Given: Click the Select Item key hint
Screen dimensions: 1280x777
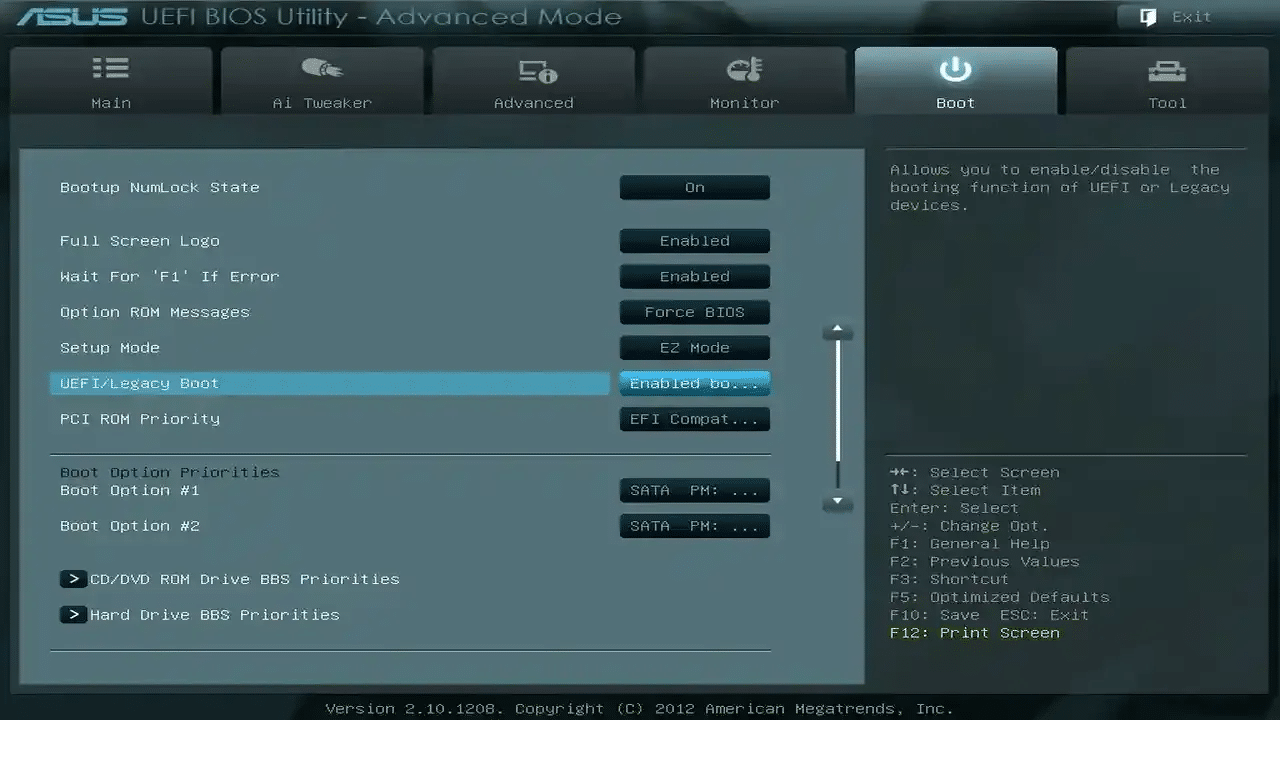Looking at the screenshot, I should point(965,490).
